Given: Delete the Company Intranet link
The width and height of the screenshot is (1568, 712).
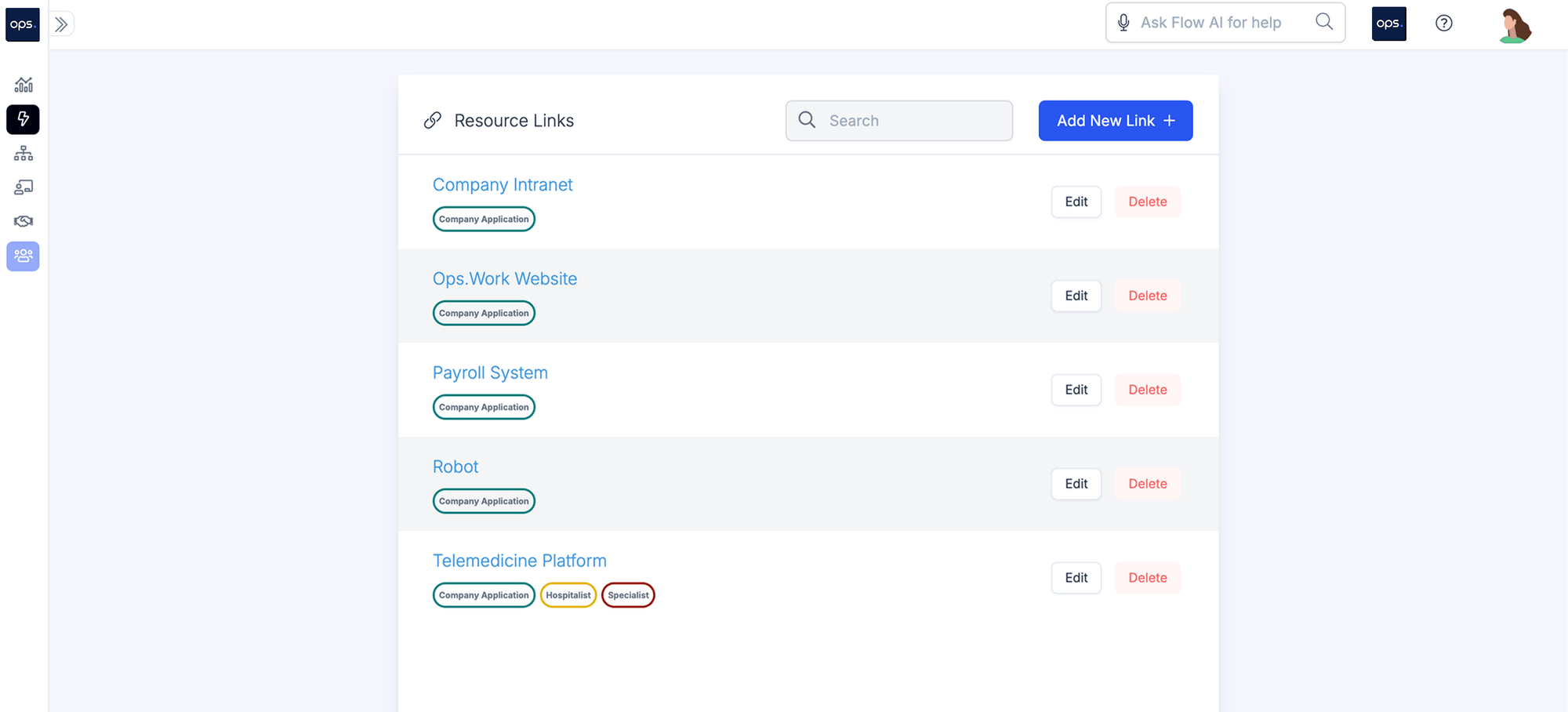Looking at the screenshot, I should [x=1148, y=202].
